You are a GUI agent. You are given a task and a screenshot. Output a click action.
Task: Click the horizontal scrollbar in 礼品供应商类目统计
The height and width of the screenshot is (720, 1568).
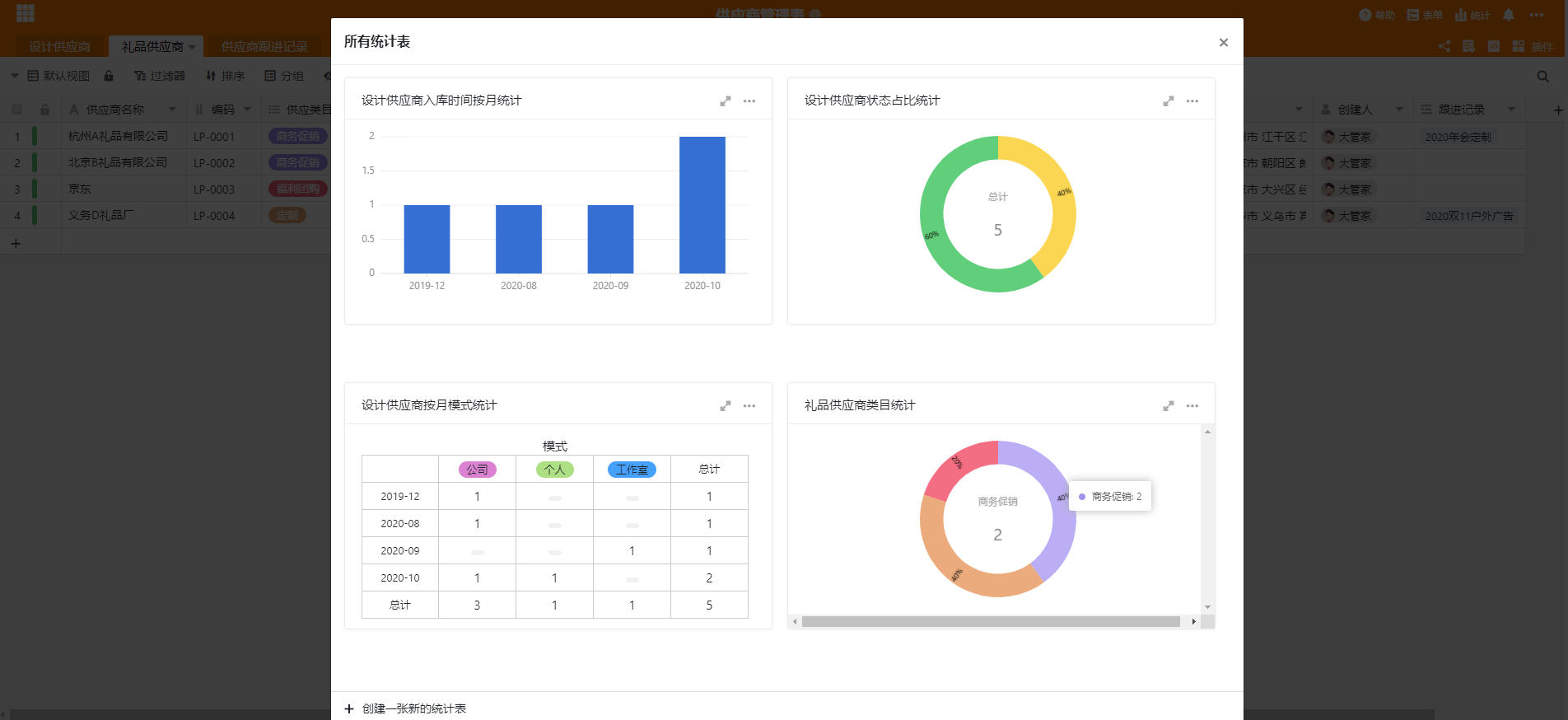991,622
